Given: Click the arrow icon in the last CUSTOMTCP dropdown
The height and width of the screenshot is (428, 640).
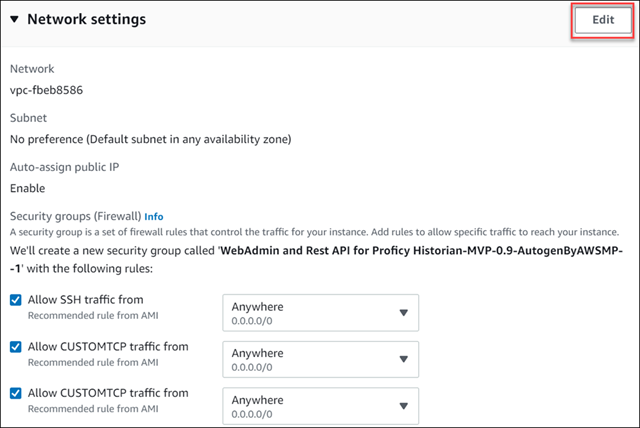Looking at the screenshot, I should pos(404,406).
